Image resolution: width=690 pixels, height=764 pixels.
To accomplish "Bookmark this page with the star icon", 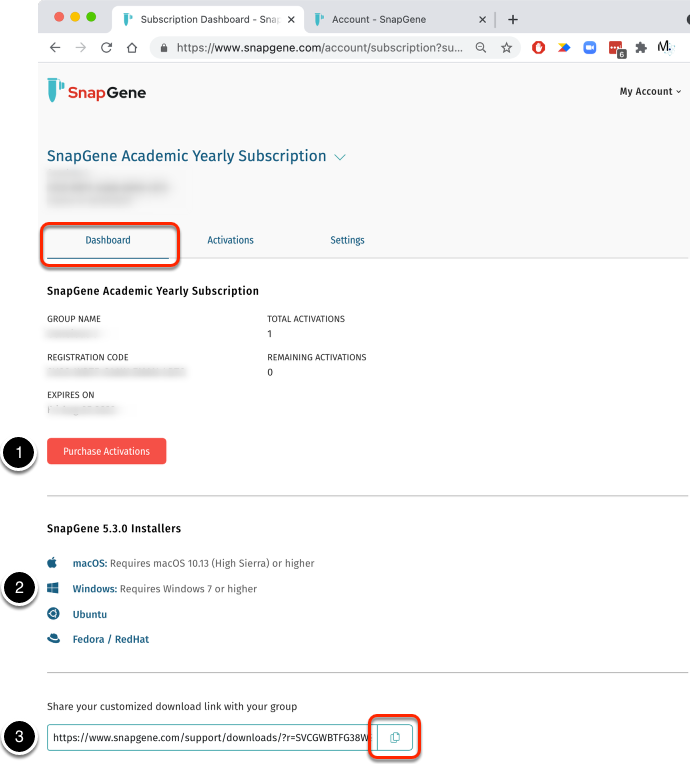I will pos(507,47).
